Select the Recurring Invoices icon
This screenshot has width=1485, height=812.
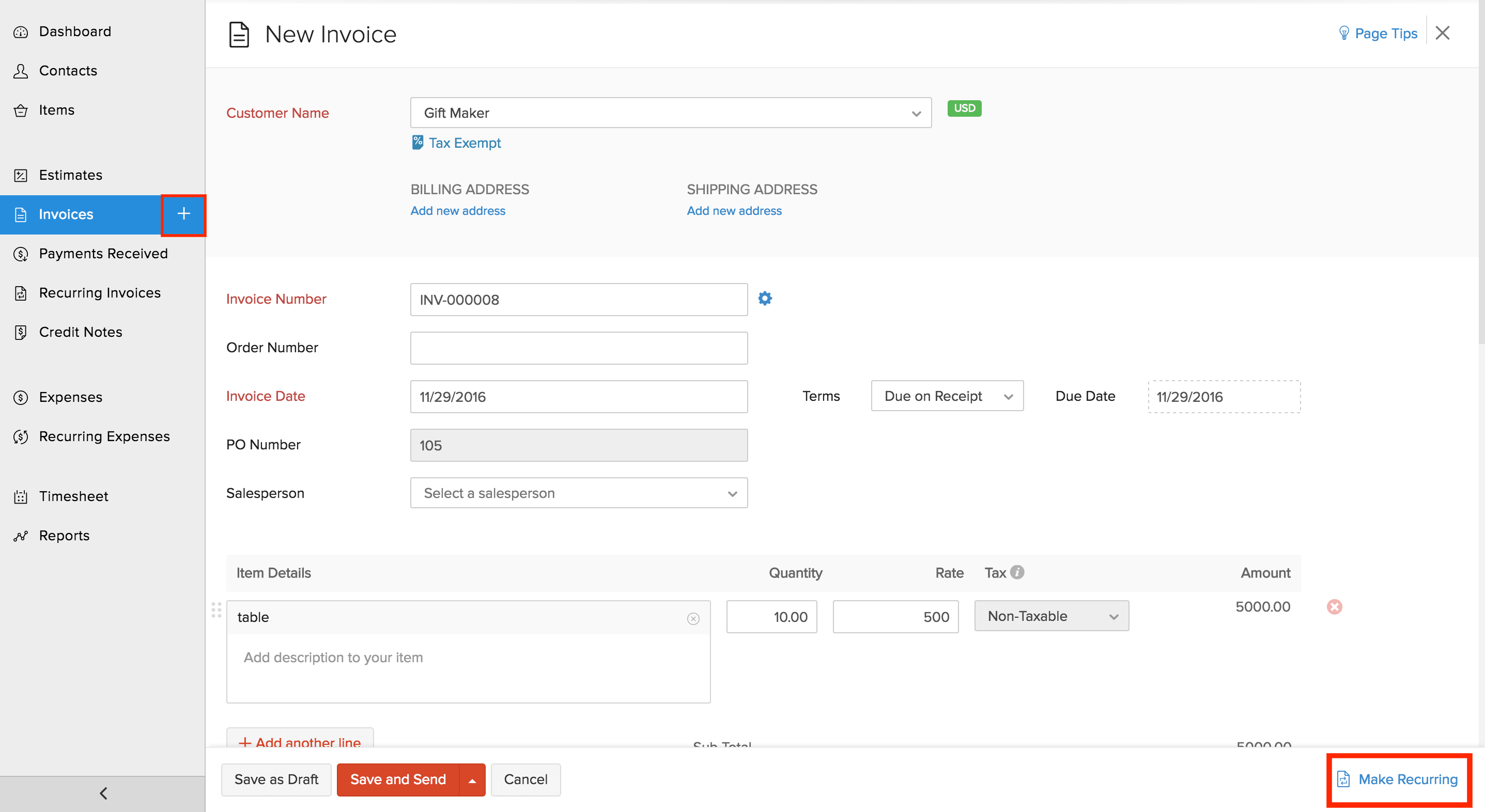(21, 293)
